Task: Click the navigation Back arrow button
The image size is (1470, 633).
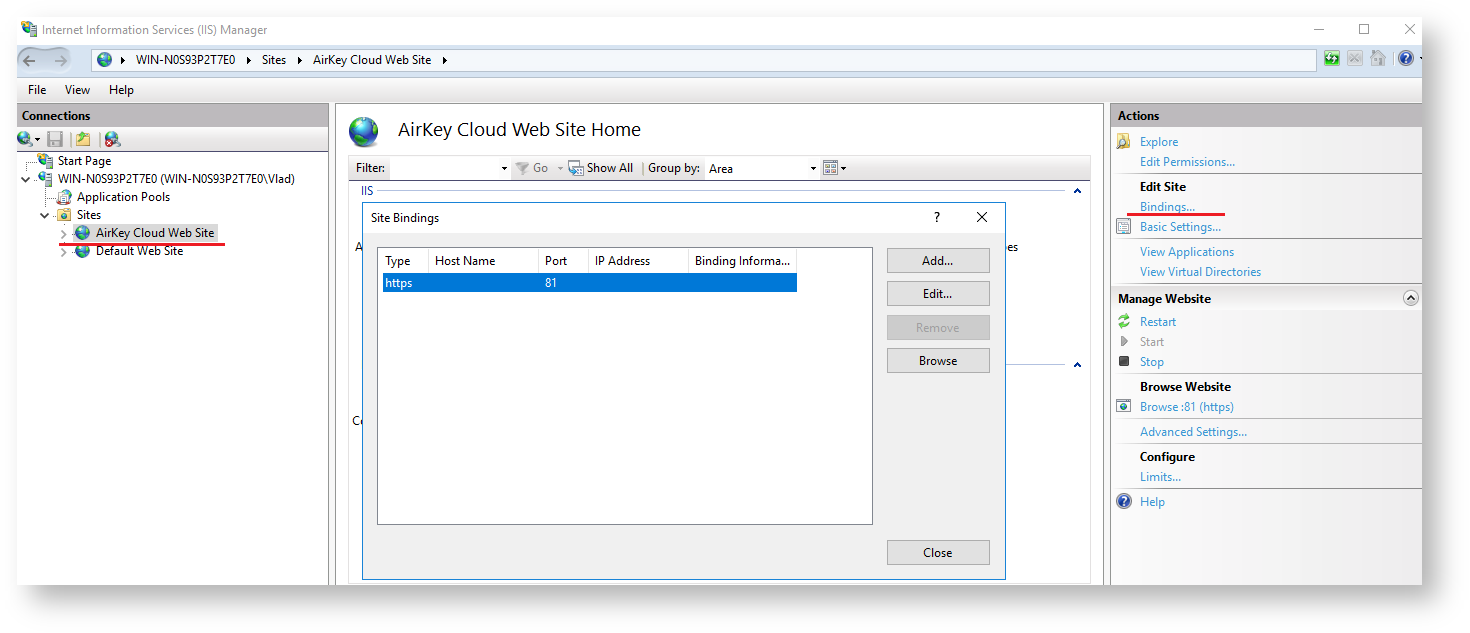Action: pos(30,60)
